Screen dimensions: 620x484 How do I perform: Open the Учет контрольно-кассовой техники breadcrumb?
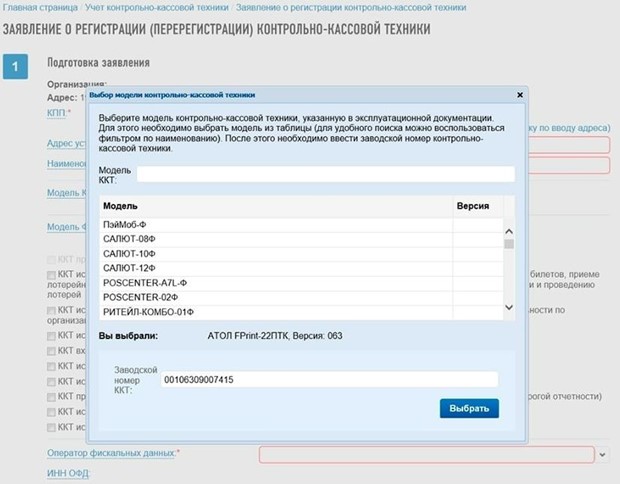pos(157,7)
